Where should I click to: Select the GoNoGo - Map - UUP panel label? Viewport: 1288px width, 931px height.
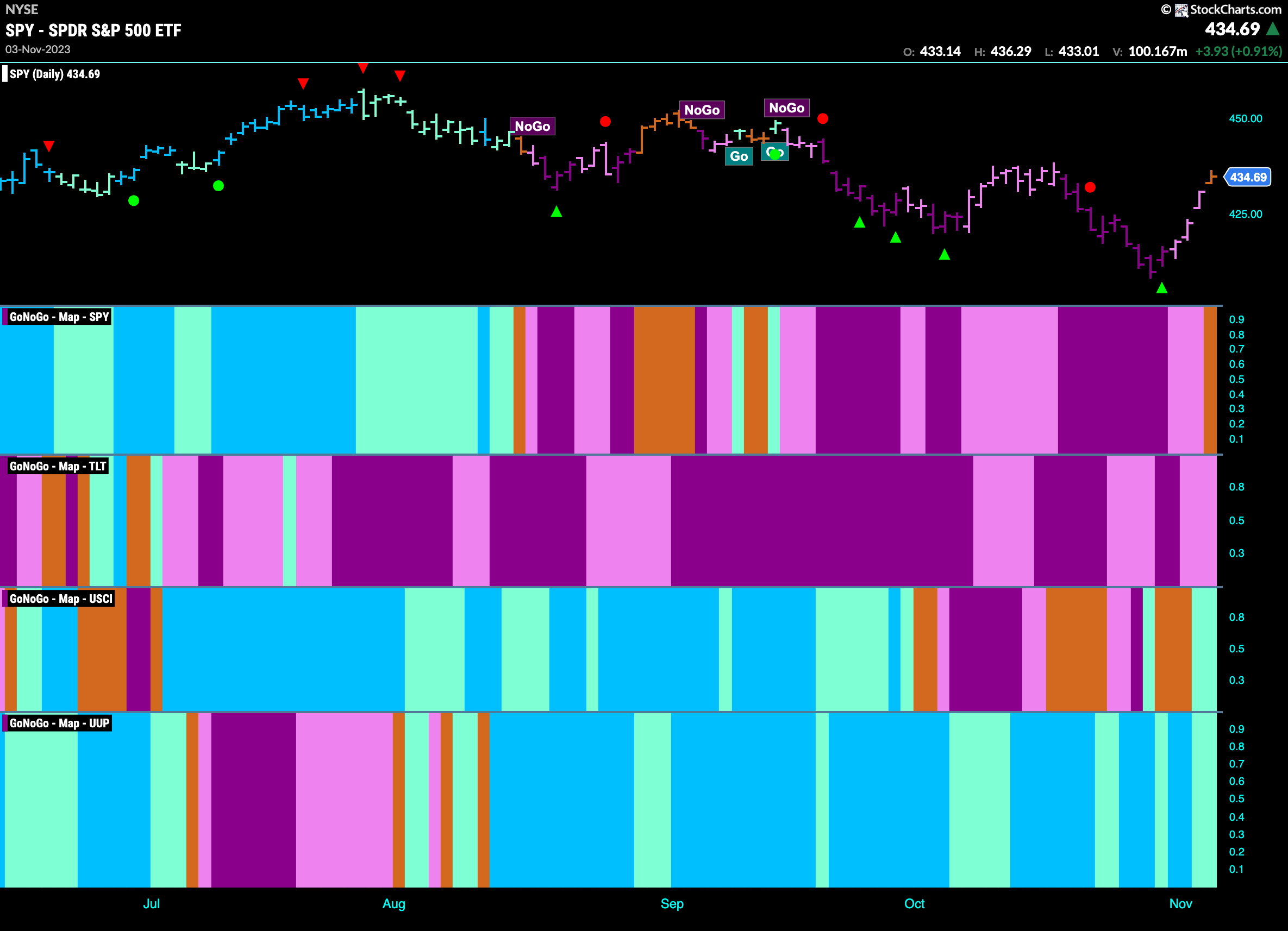(x=59, y=723)
